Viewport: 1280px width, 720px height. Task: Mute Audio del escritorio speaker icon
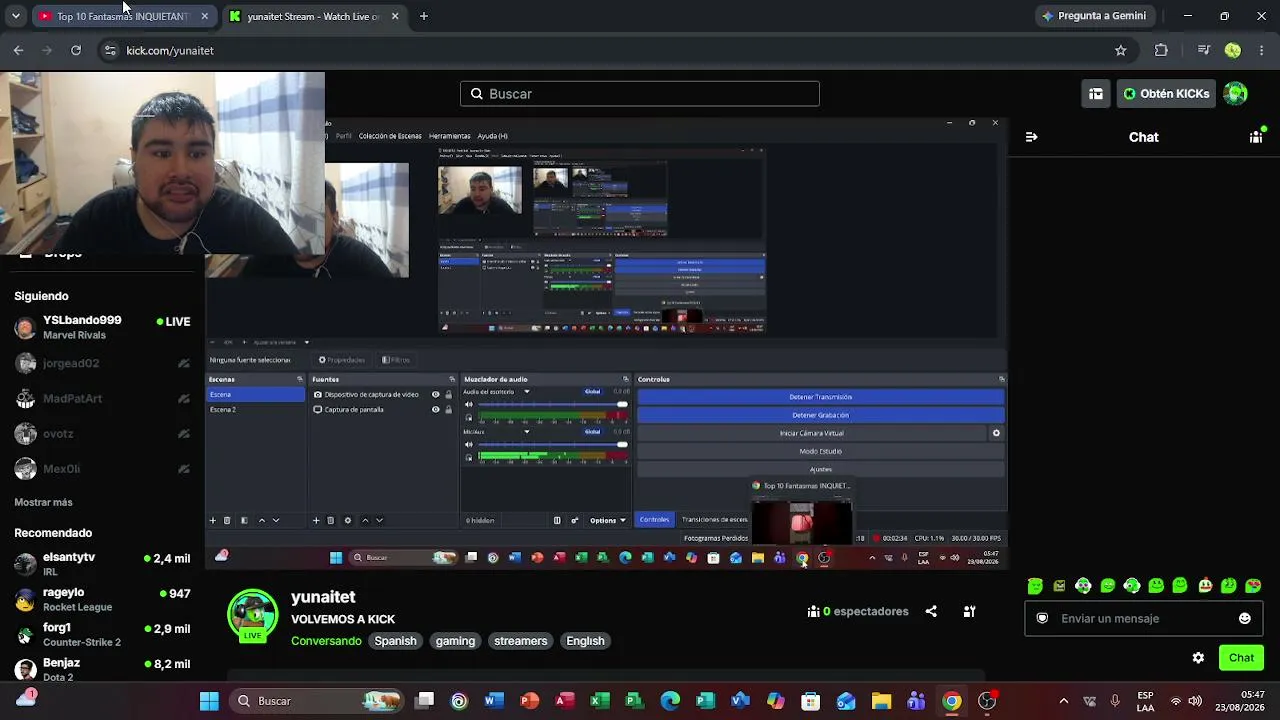[x=469, y=405]
